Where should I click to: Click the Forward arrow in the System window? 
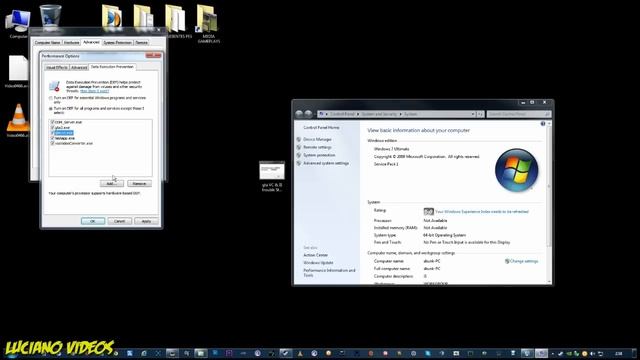point(309,114)
